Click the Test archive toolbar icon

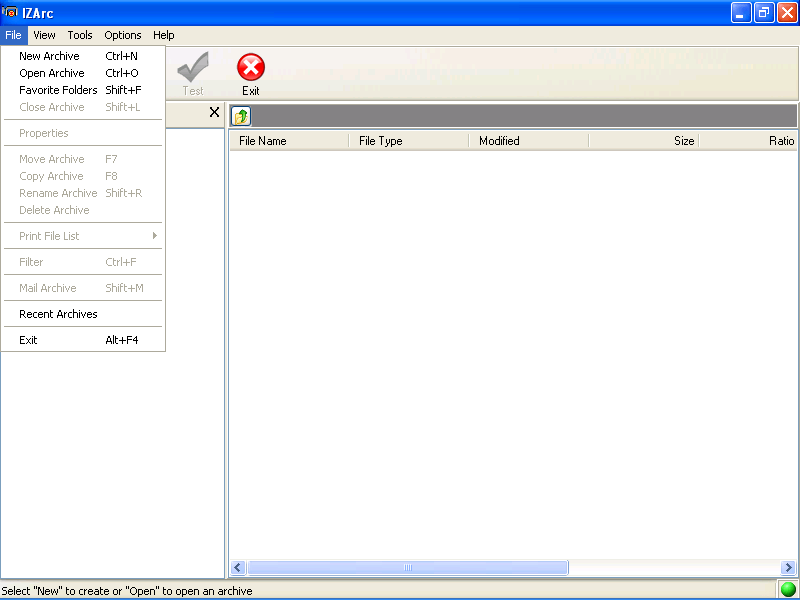coord(192,70)
